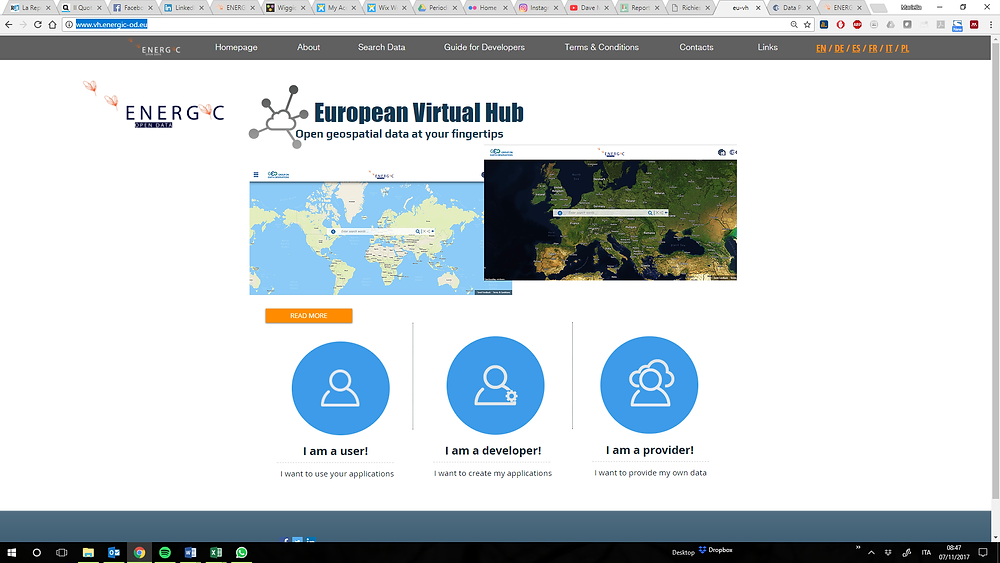Screen dimensions: 1000x563
Task: Switch site language to IT
Action: click(x=889, y=48)
